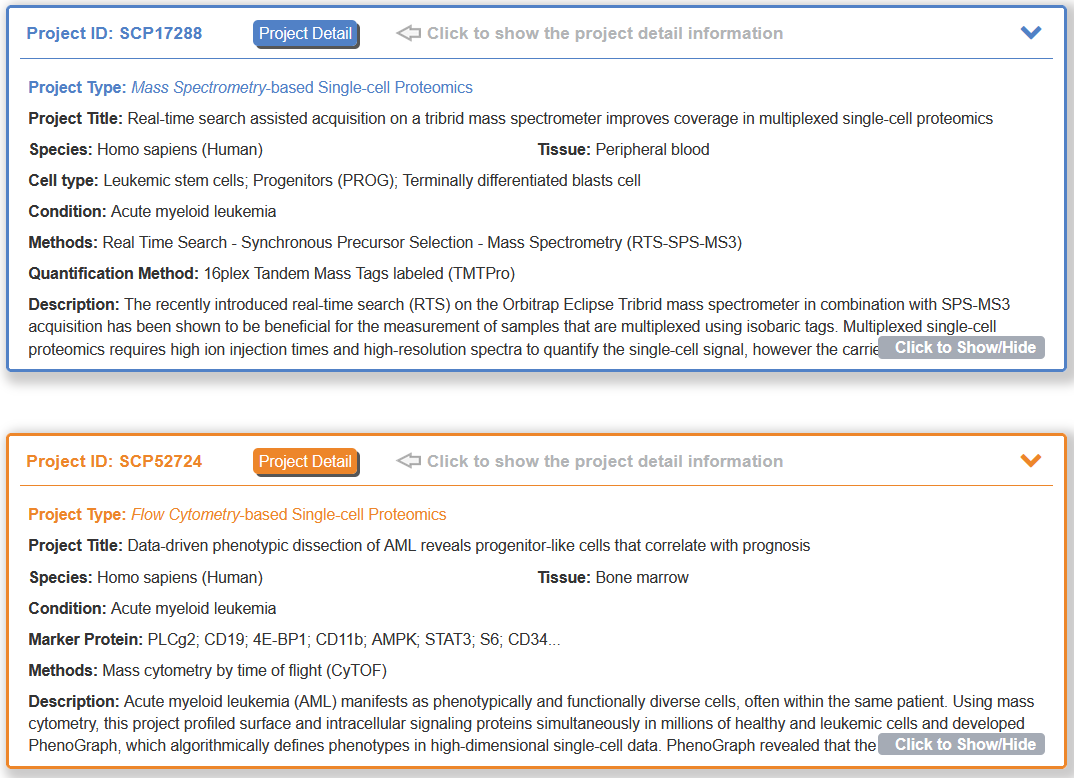Open the Project ID: SCP17288 link
Screen dimensions: 1074x778
pyautogui.click(x=114, y=34)
